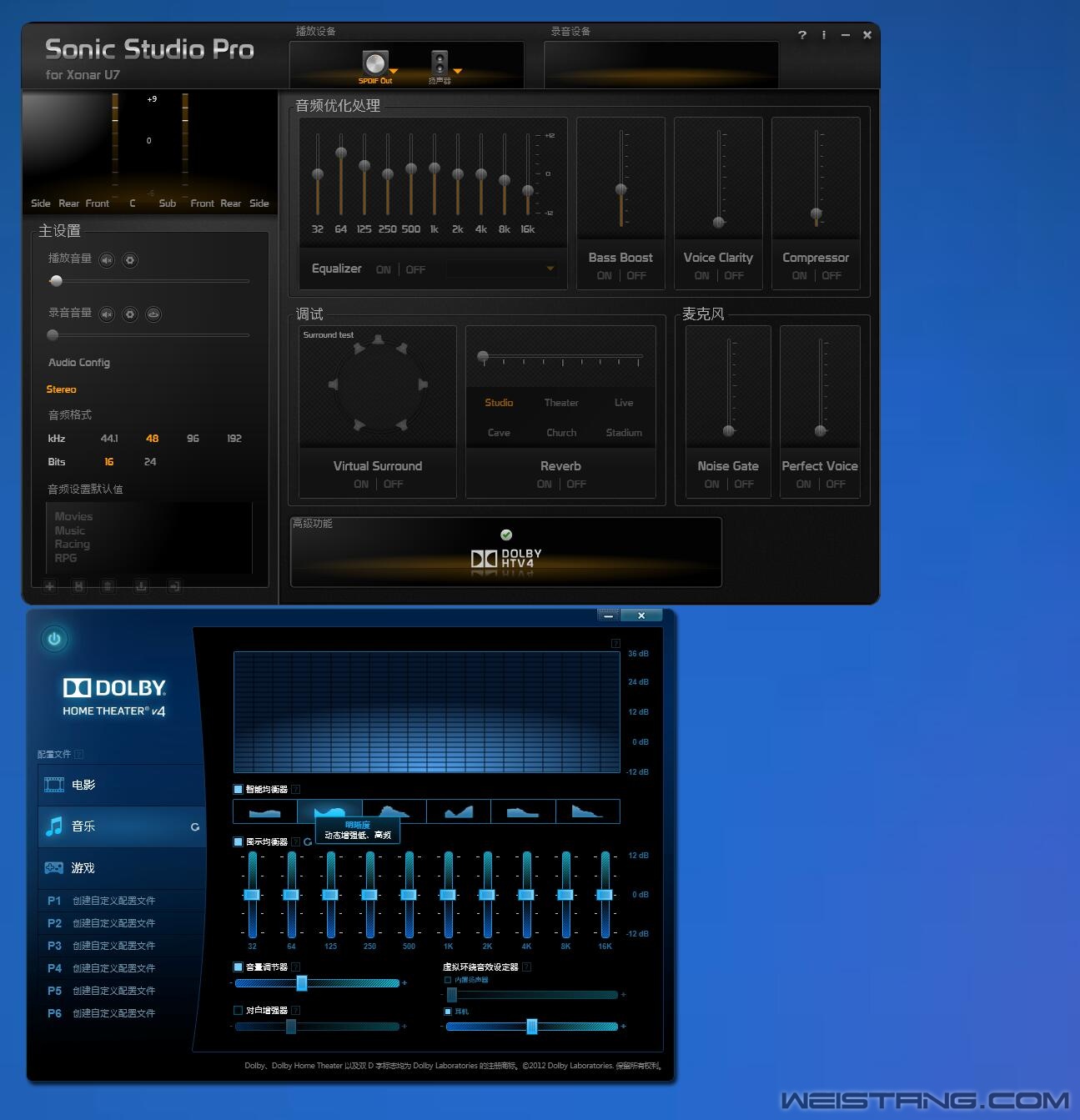Click the Dolby 1K equalizer band slider
1080x1120 pixels.
[x=448, y=895]
